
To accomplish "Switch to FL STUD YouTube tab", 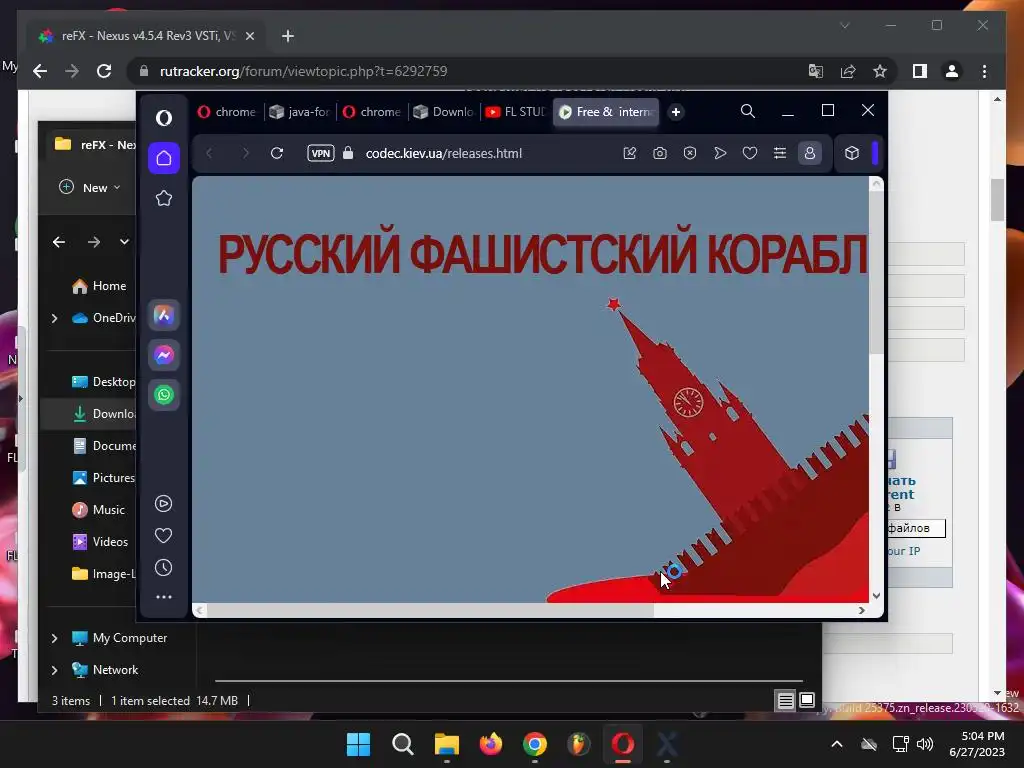I will pos(515,112).
